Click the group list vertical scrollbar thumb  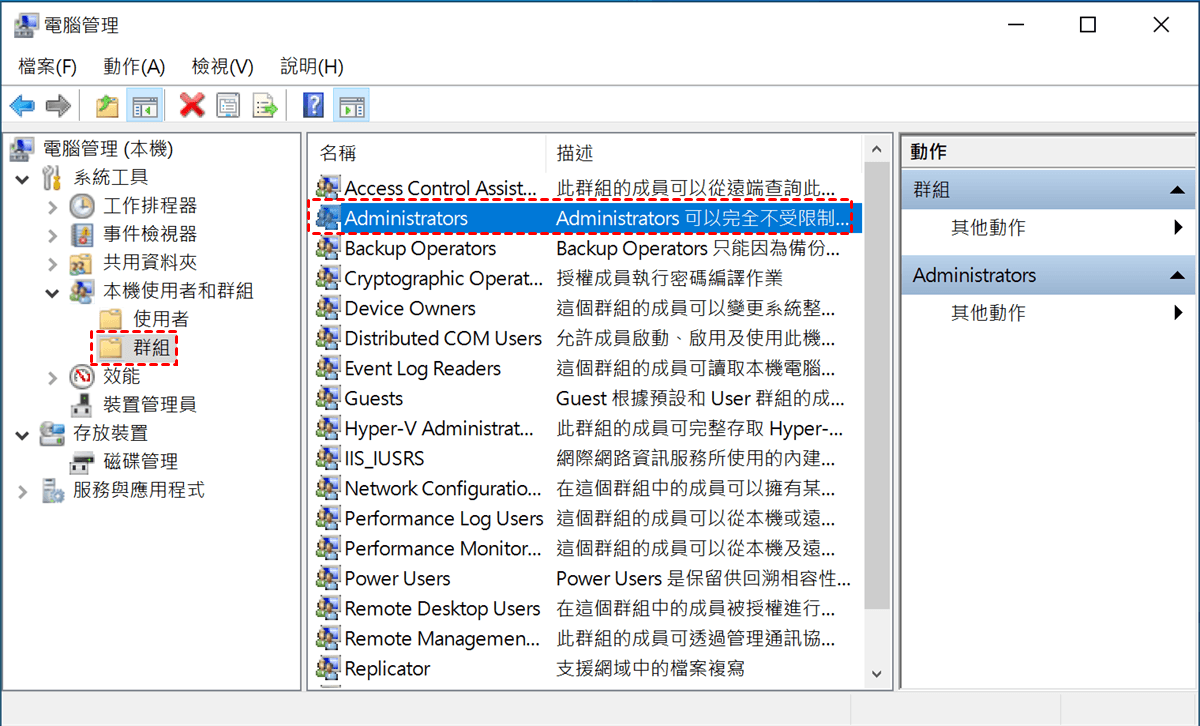point(877,385)
